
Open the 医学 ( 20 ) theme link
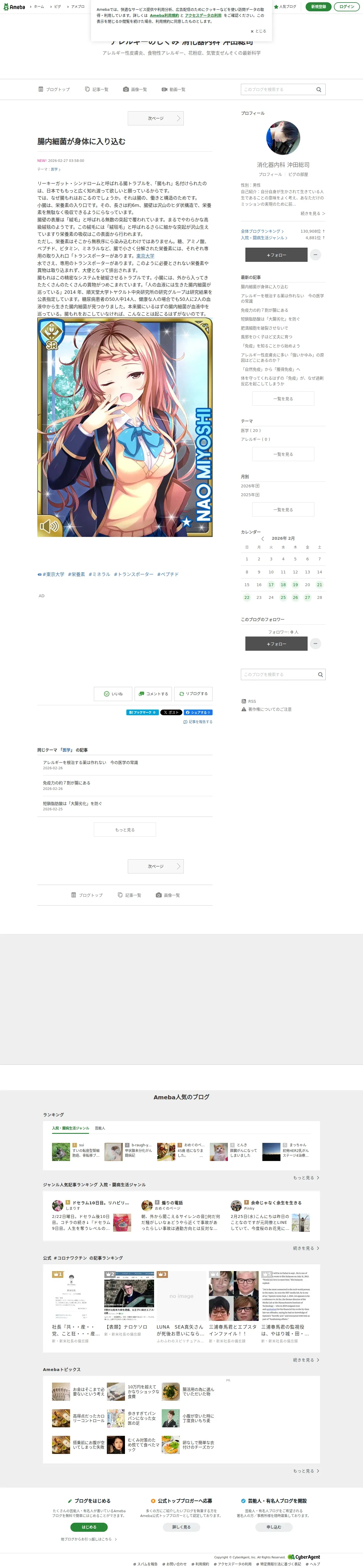pyautogui.click(x=250, y=430)
